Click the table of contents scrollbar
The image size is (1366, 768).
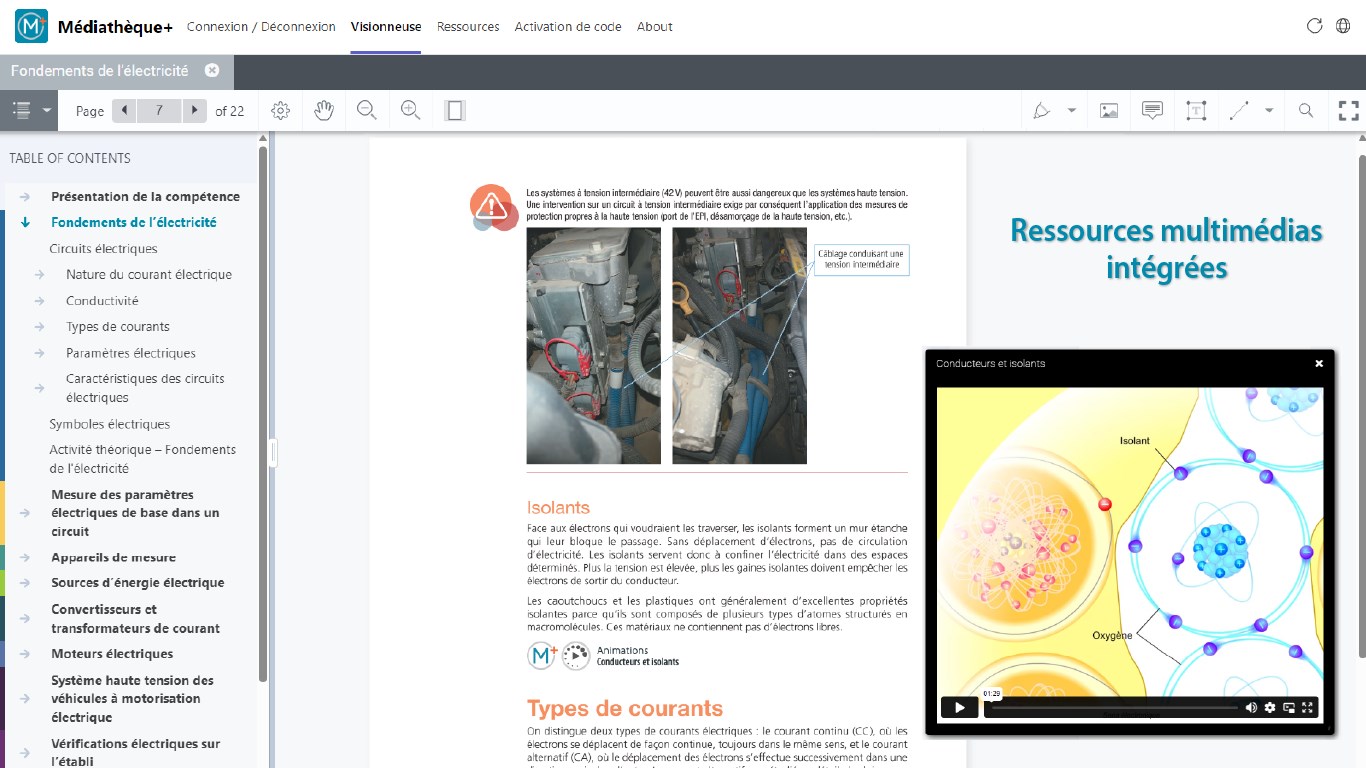point(263,415)
